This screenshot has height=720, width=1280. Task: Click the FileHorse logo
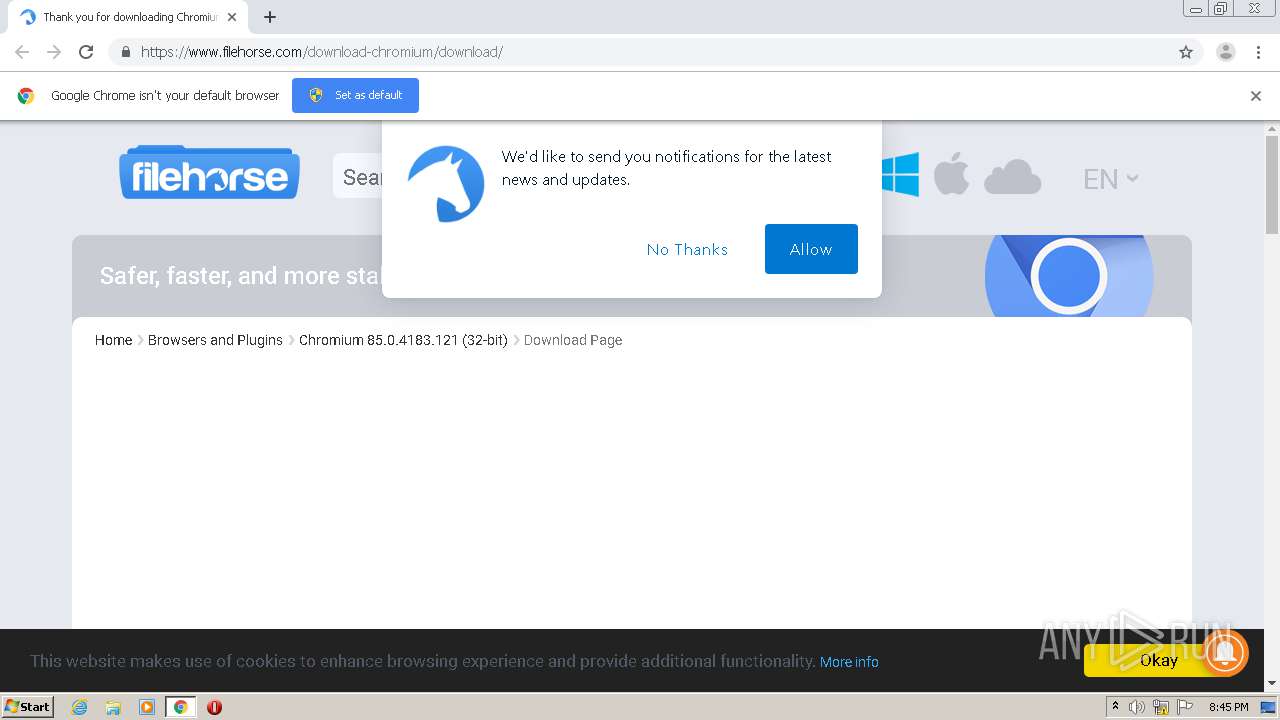pyautogui.click(x=209, y=173)
